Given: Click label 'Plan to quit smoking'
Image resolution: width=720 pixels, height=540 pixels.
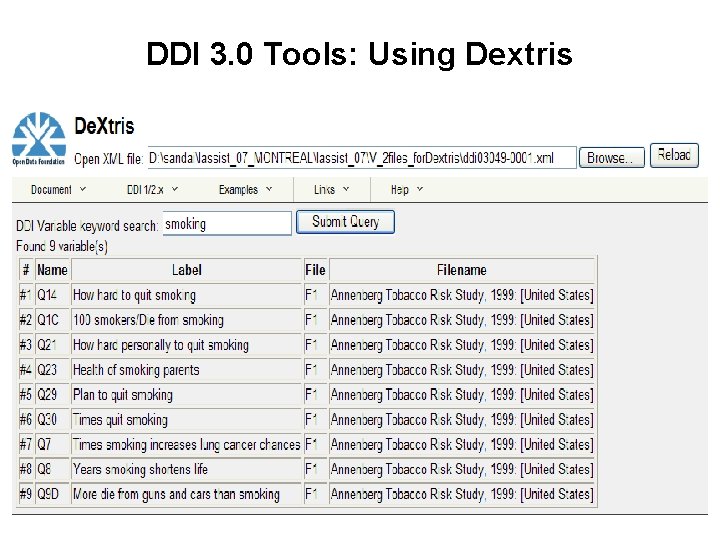Looking at the screenshot, I should (x=123, y=395).
